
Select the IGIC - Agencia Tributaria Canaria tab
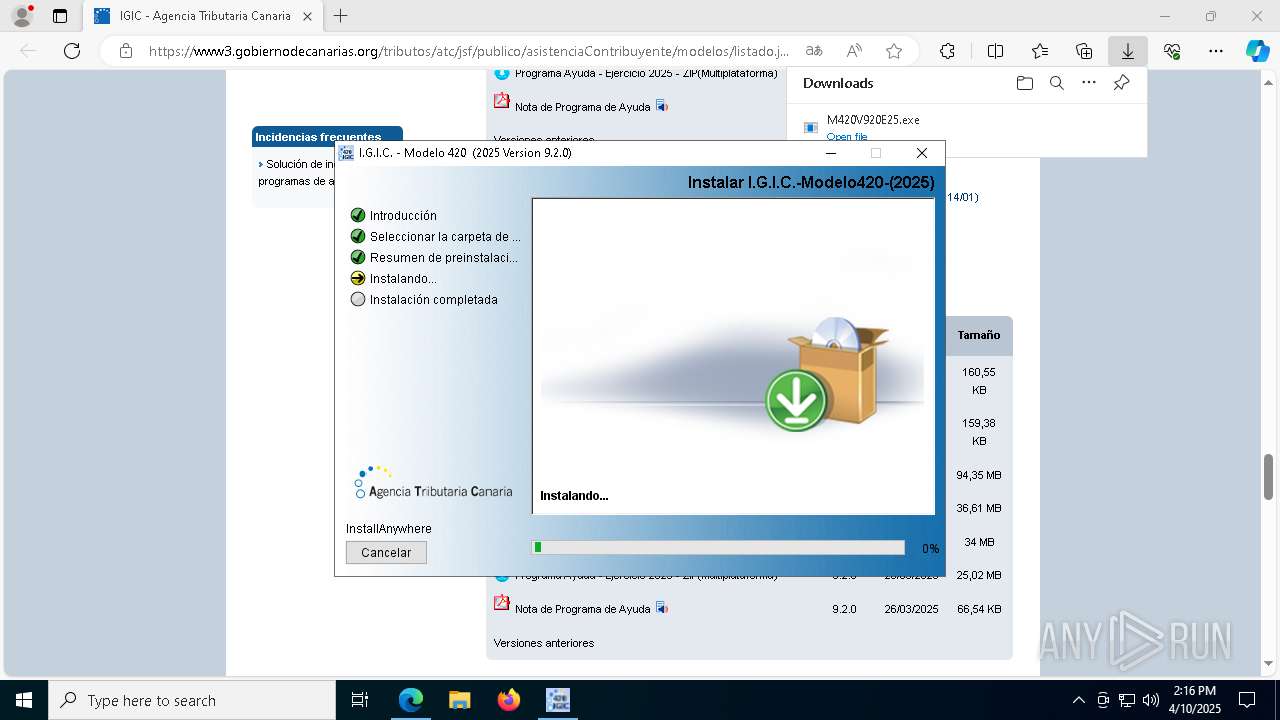(203, 16)
